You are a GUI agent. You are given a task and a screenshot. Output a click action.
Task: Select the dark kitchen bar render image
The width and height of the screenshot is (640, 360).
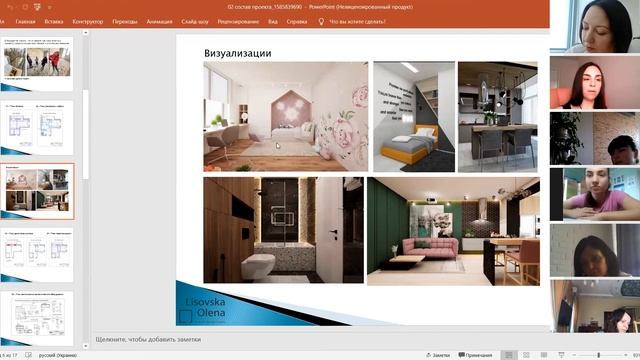pos(498,116)
